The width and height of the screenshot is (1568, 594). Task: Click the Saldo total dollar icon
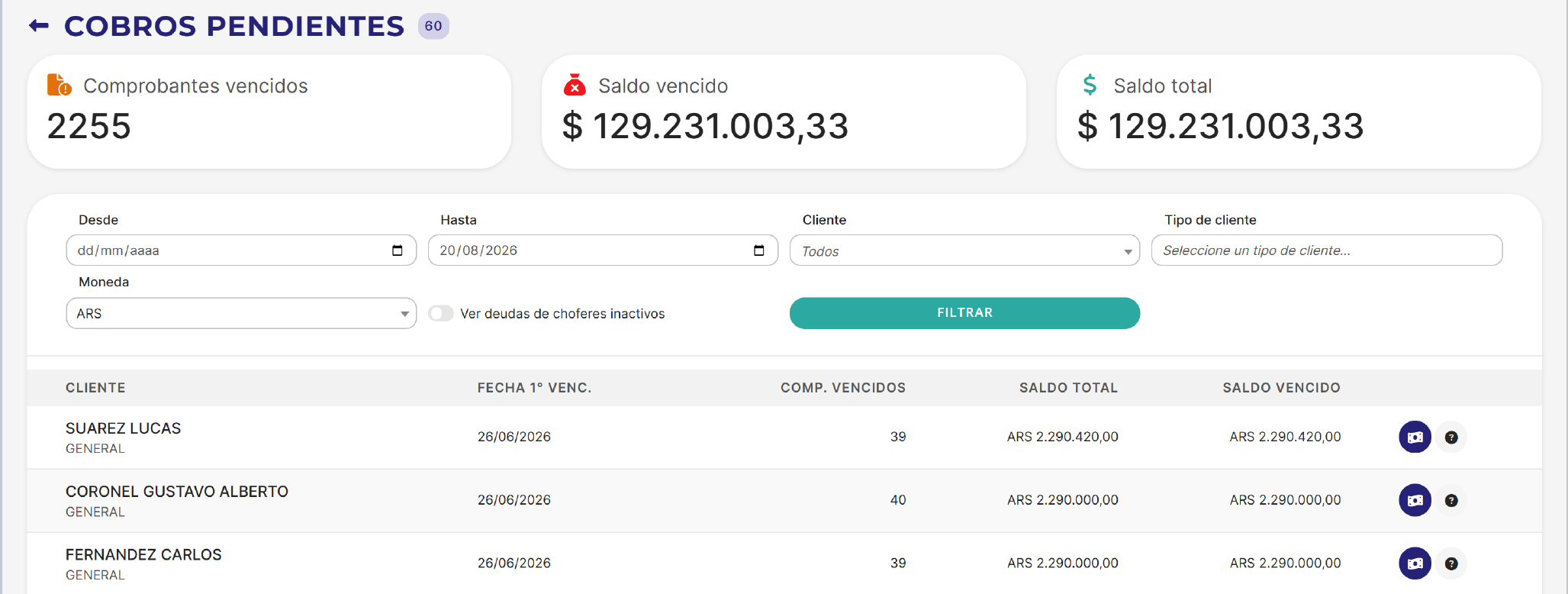point(1090,85)
